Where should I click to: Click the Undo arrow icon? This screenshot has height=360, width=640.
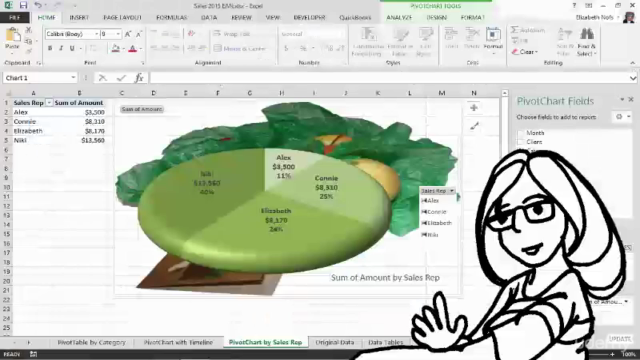point(38,5)
